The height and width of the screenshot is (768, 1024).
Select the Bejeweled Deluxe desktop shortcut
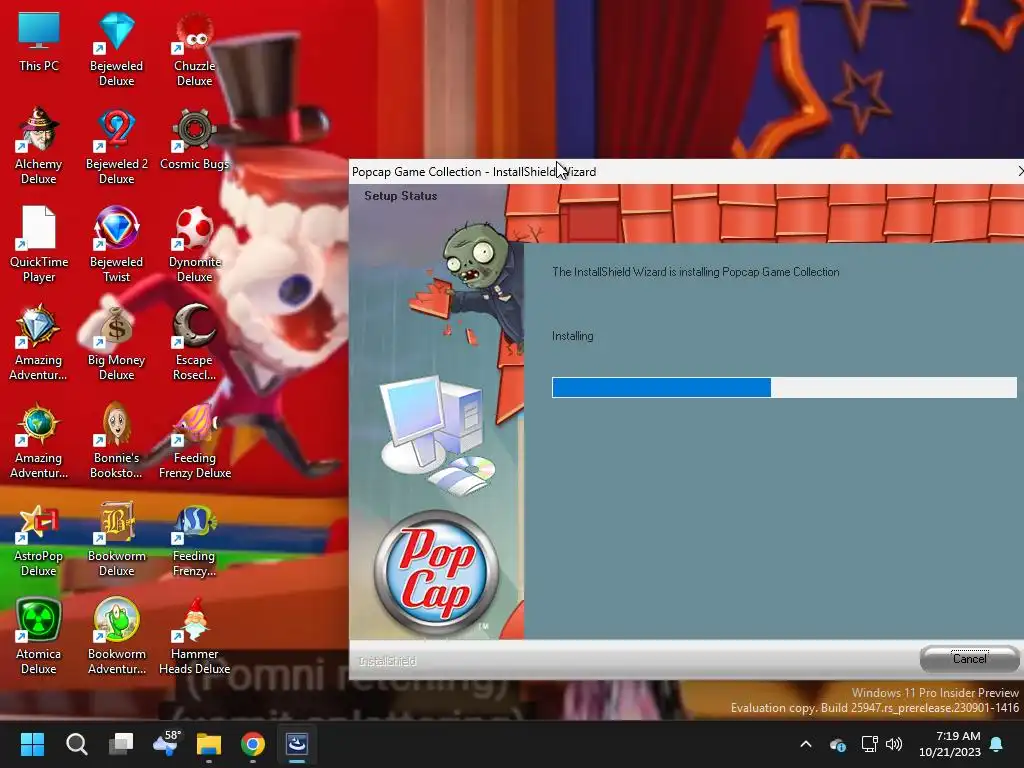[x=116, y=50]
